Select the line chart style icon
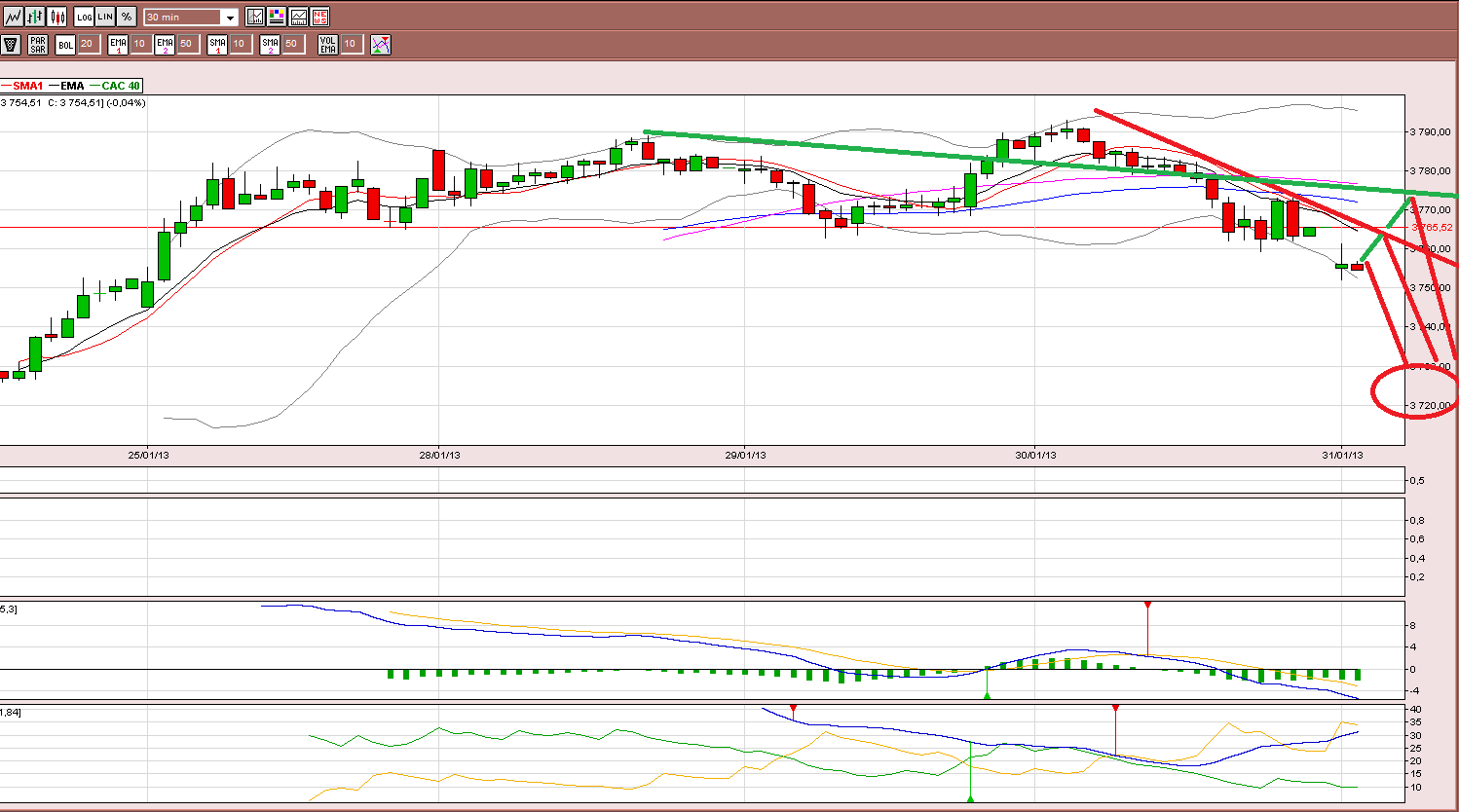 [x=13, y=17]
